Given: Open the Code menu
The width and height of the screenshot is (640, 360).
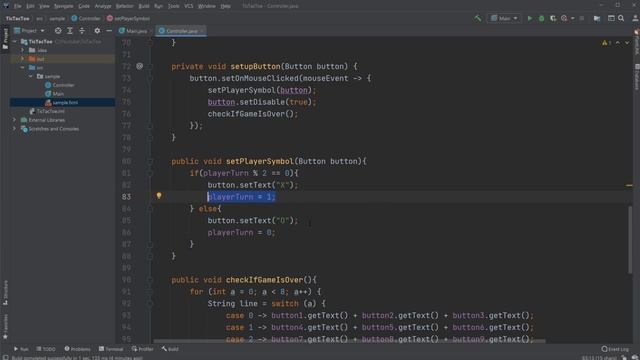Looking at the screenshot, I should pos(84,6).
